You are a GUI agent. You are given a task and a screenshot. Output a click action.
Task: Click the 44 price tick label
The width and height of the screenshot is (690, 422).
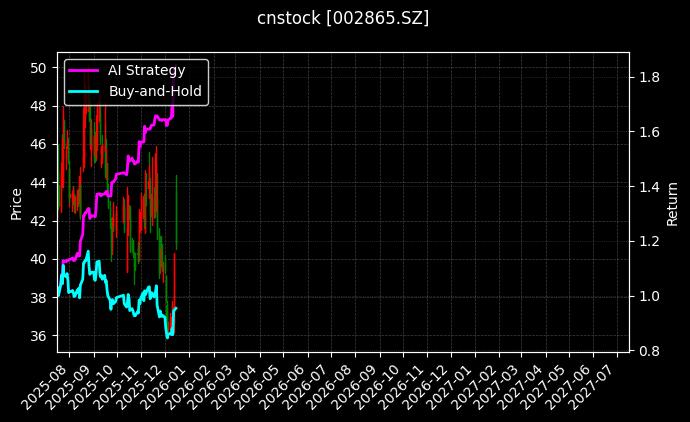pyautogui.click(x=39, y=183)
